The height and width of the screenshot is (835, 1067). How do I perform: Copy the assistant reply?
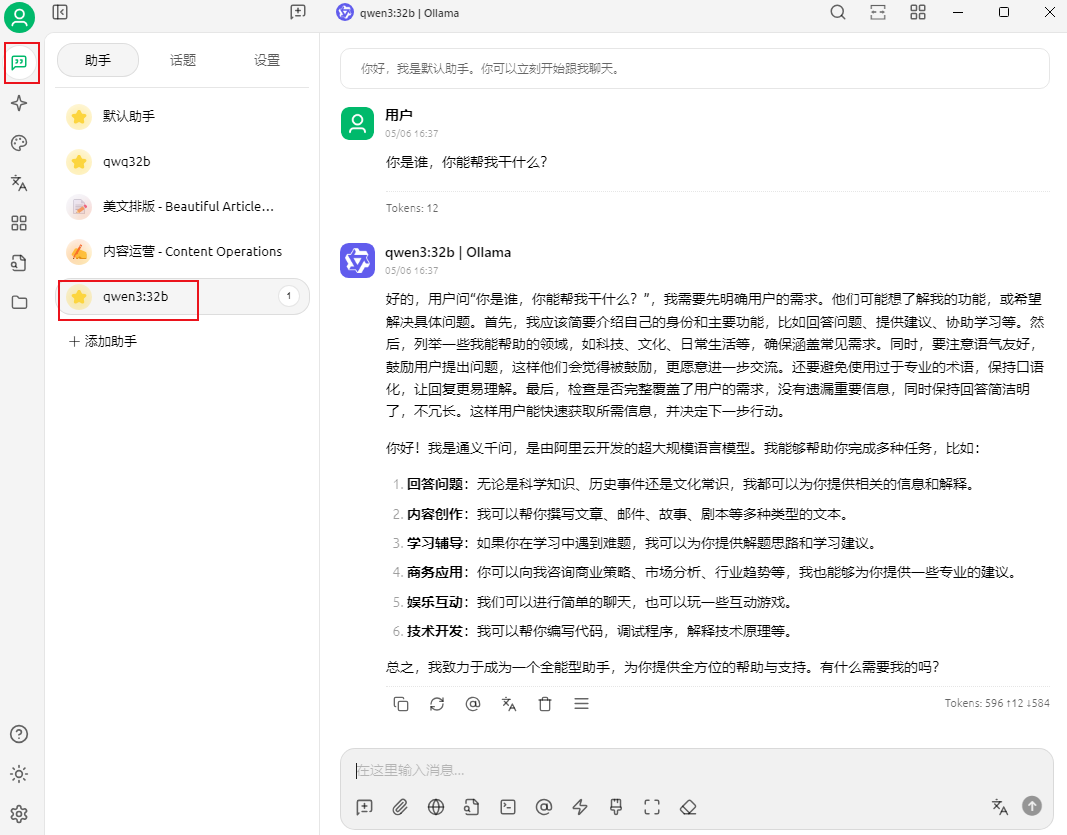pos(401,704)
